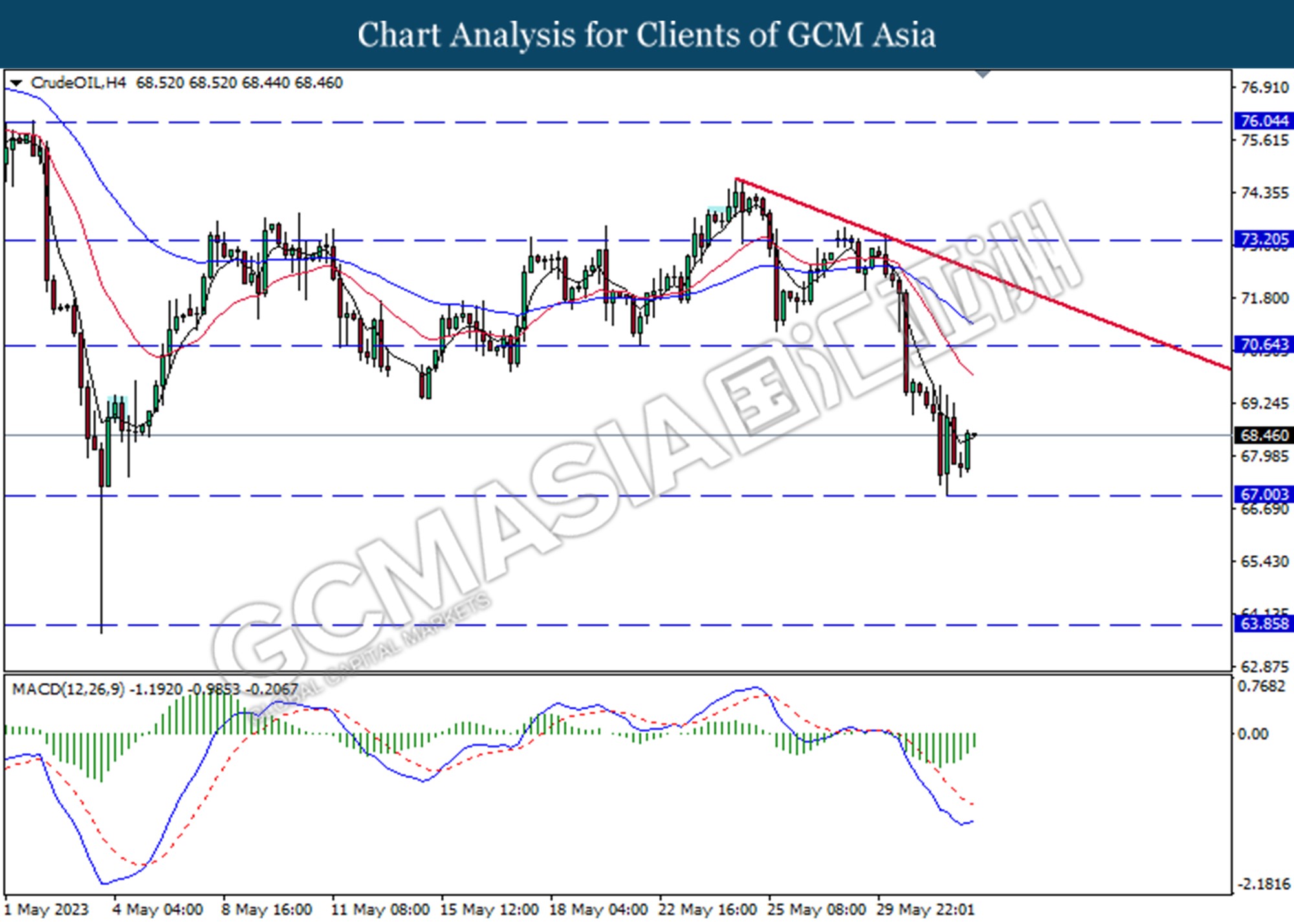Select the 70.643 price level label
The width and height of the screenshot is (1294, 924).
[x=1264, y=344]
